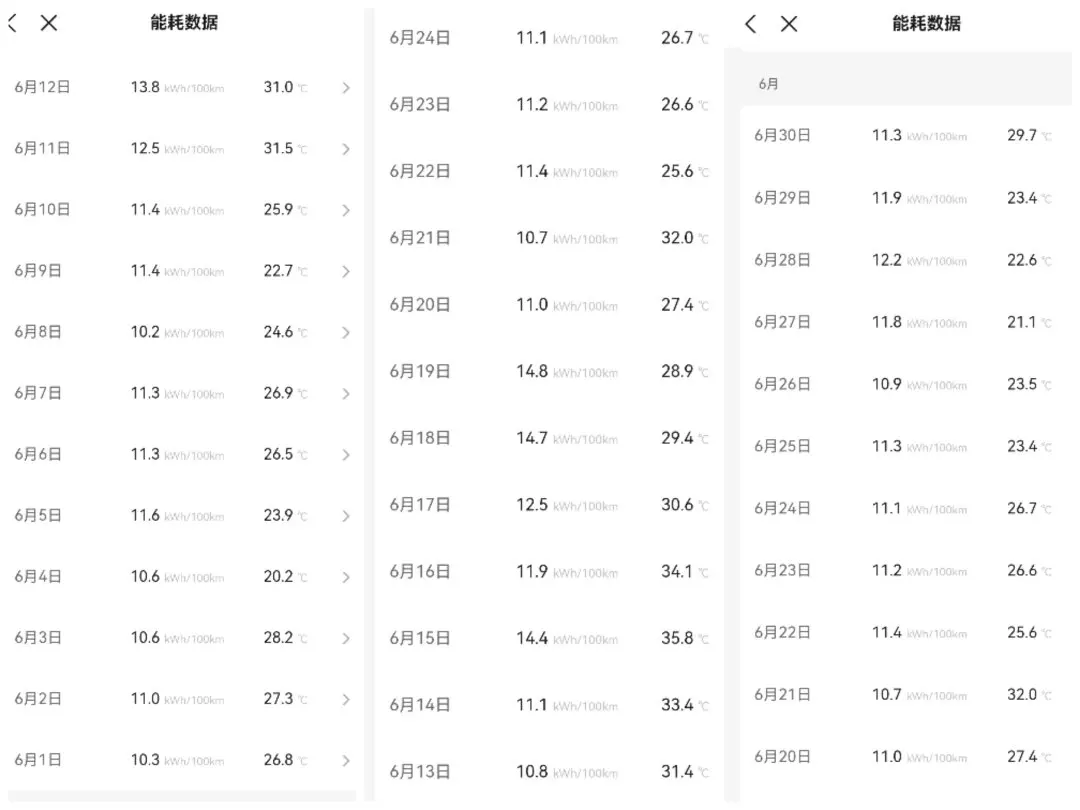This screenshot has height=810, width=1080.
Task: Select the June 19 row with 14.8 consumption
Action: point(549,372)
